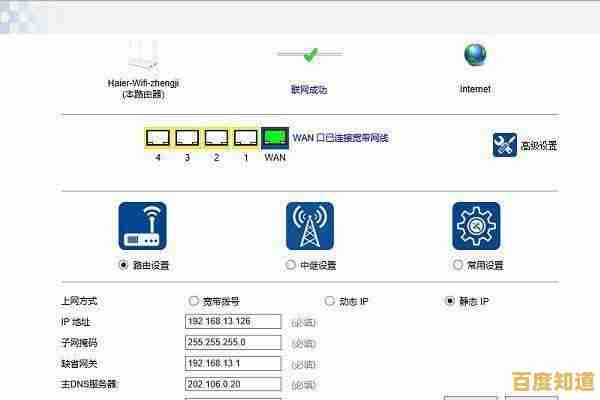
Task: Click the relay tower settings icon
Action: pos(310,226)
